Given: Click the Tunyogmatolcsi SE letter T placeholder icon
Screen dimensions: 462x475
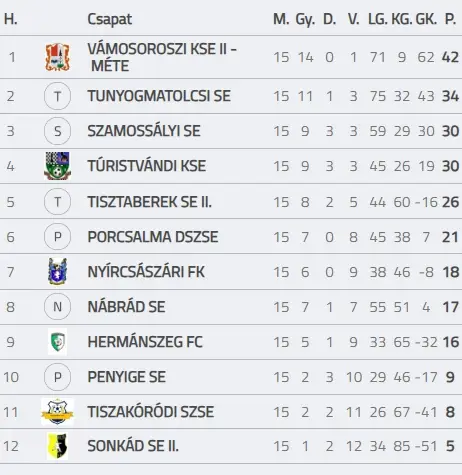Looking at the screenshot, I should pyautogui.click(x=57, y=96).
